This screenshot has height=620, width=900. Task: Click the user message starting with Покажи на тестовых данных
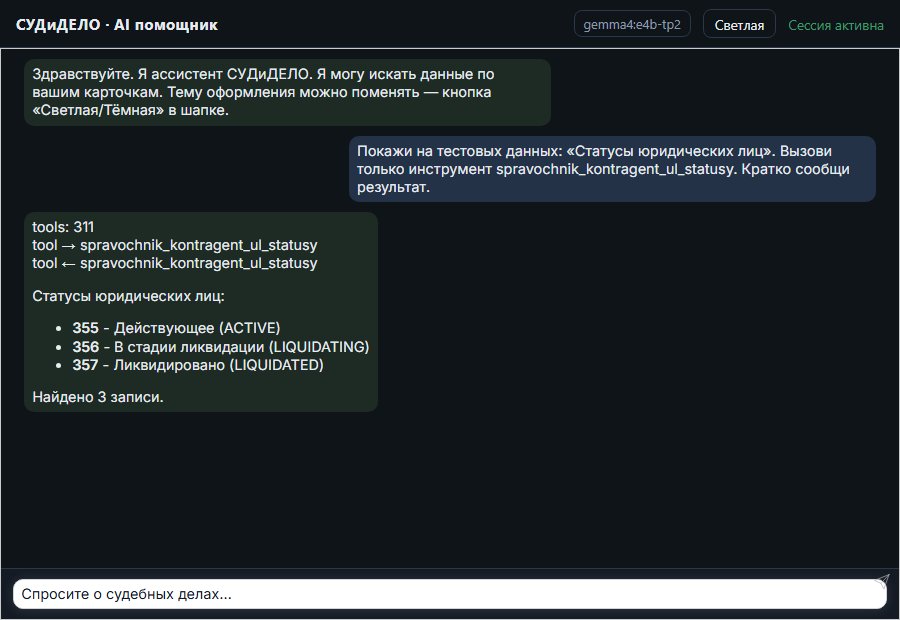(x=612, y=169)
